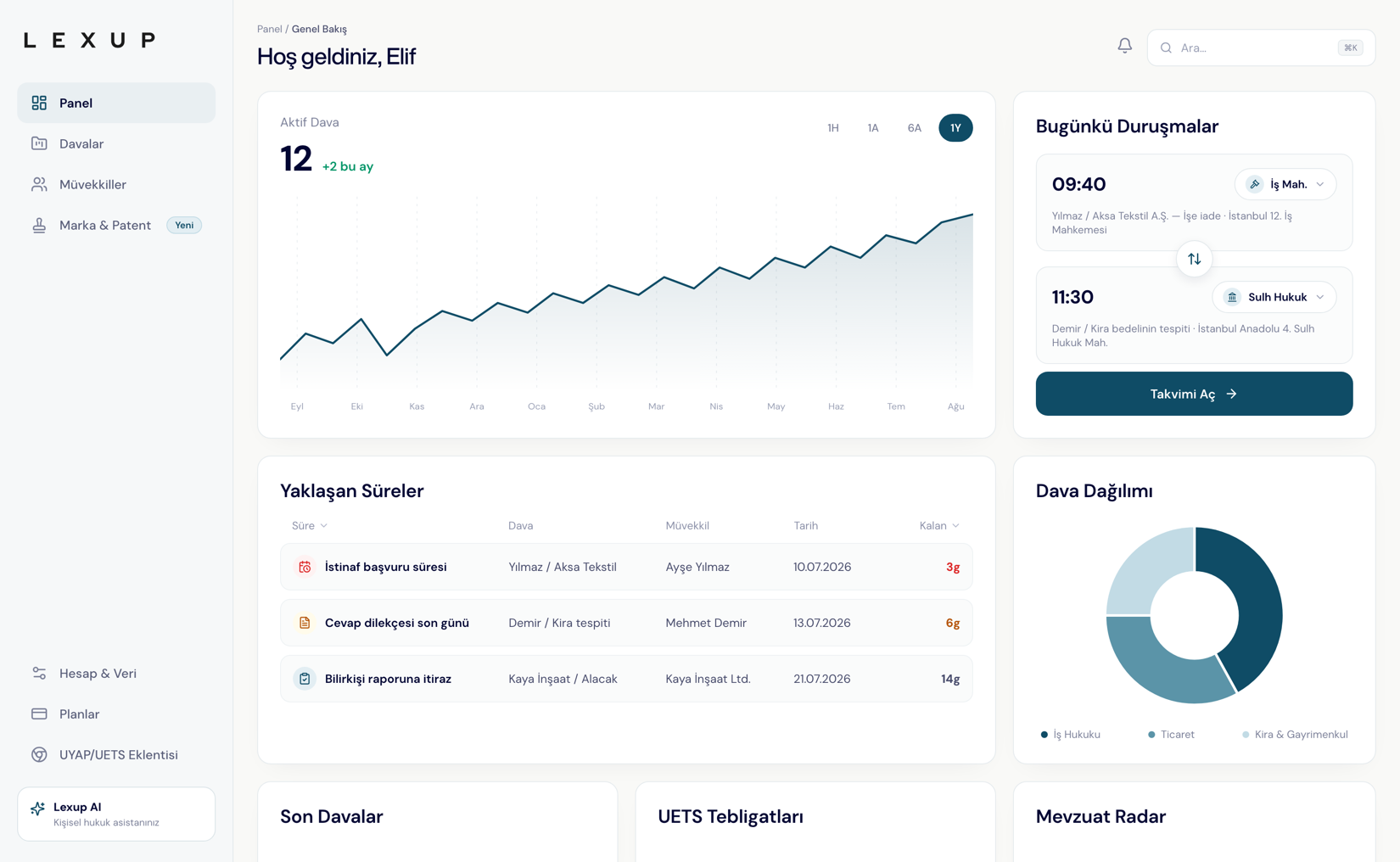Viewport: 1400px width, 862px height.
Task: Expand the Sulh Hukuk court dropdown
Action: pos(1274,297)
